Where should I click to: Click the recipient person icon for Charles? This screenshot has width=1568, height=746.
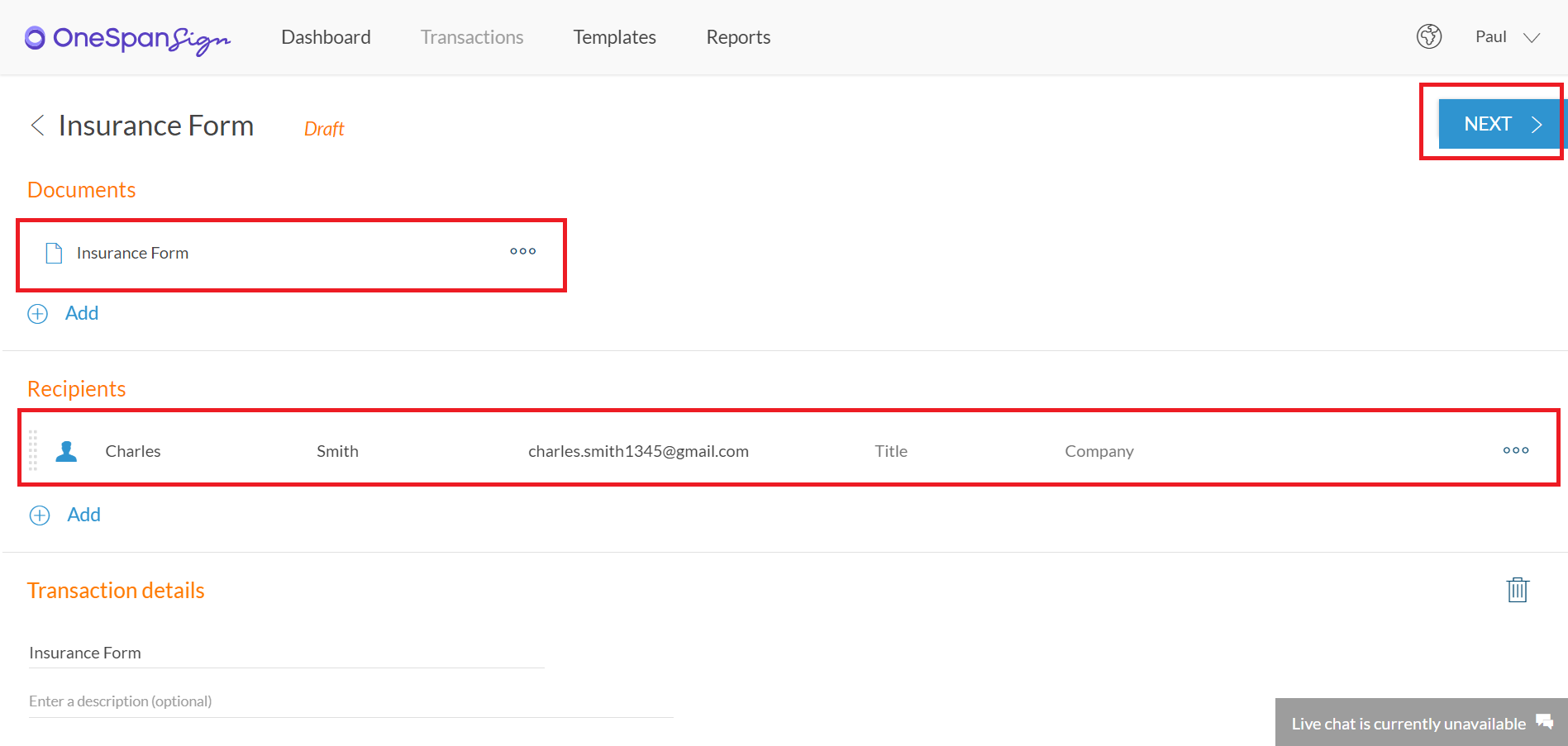click(x=66, y=450)
